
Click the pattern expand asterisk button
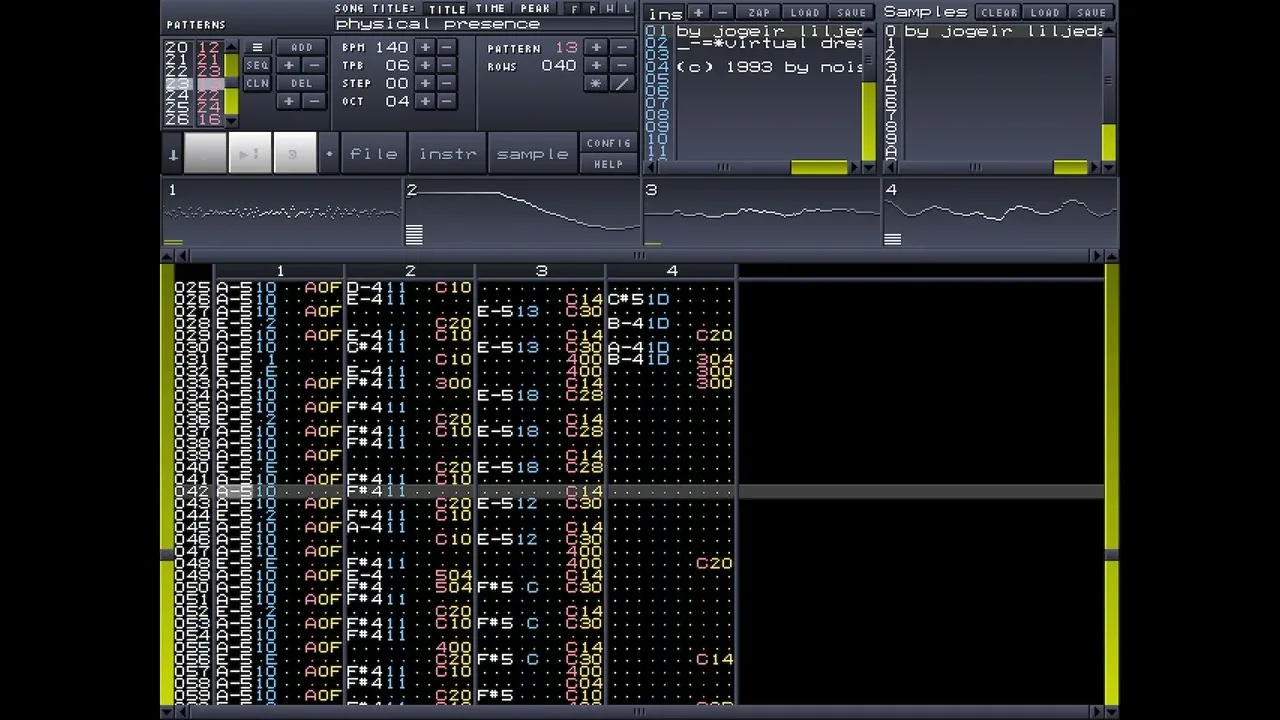tap(596, 84)
